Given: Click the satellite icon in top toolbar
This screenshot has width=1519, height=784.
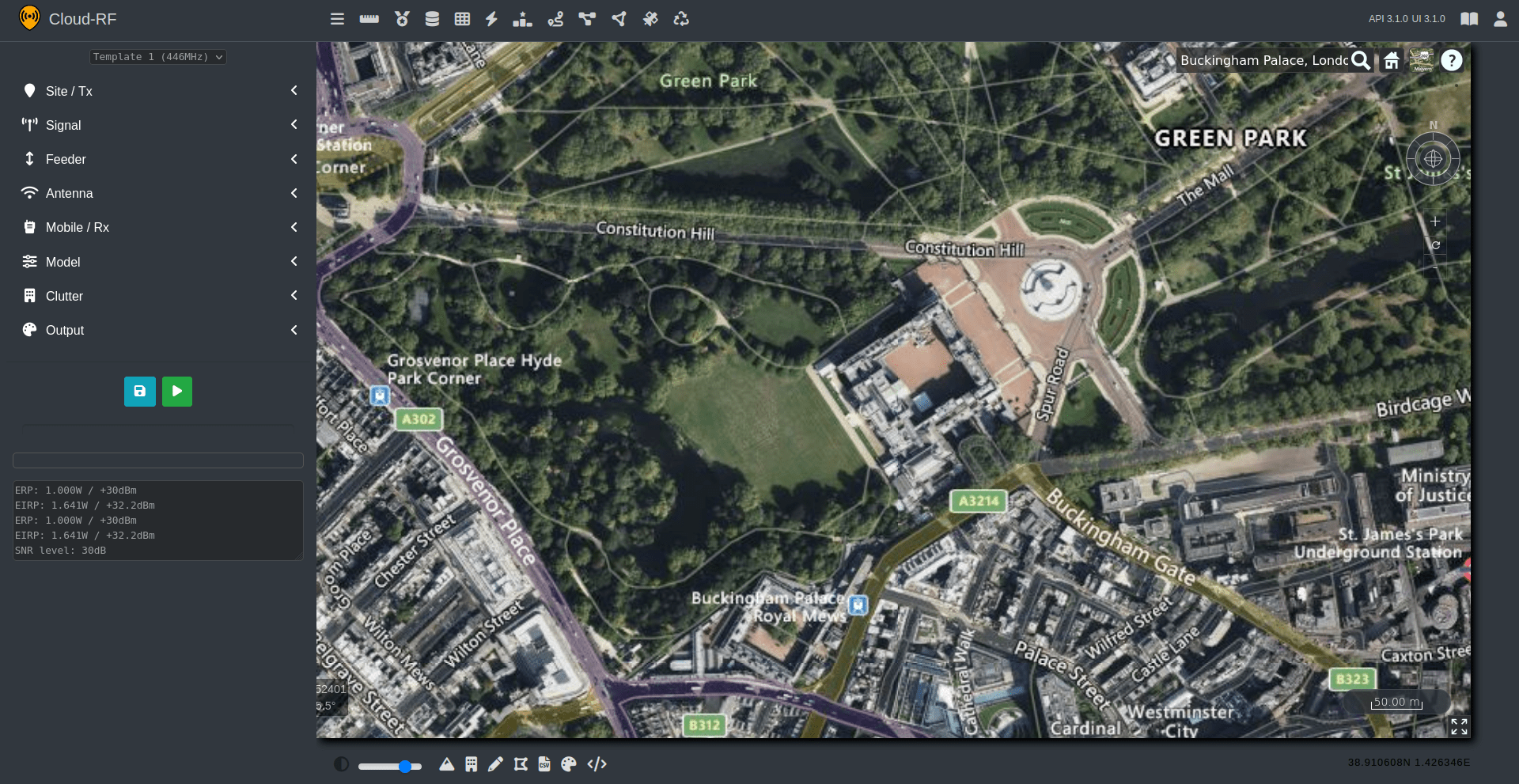Looking at the screenshot, I should coord(650,19).
